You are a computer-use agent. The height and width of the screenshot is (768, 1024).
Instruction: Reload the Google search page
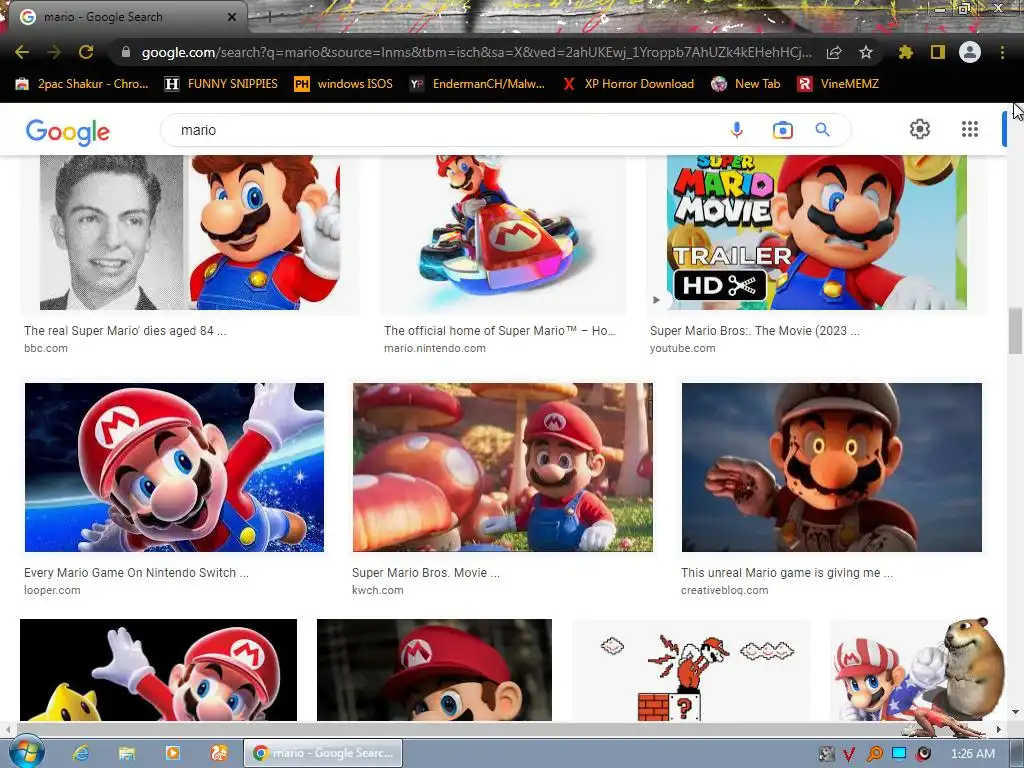[x=86, y=52]
